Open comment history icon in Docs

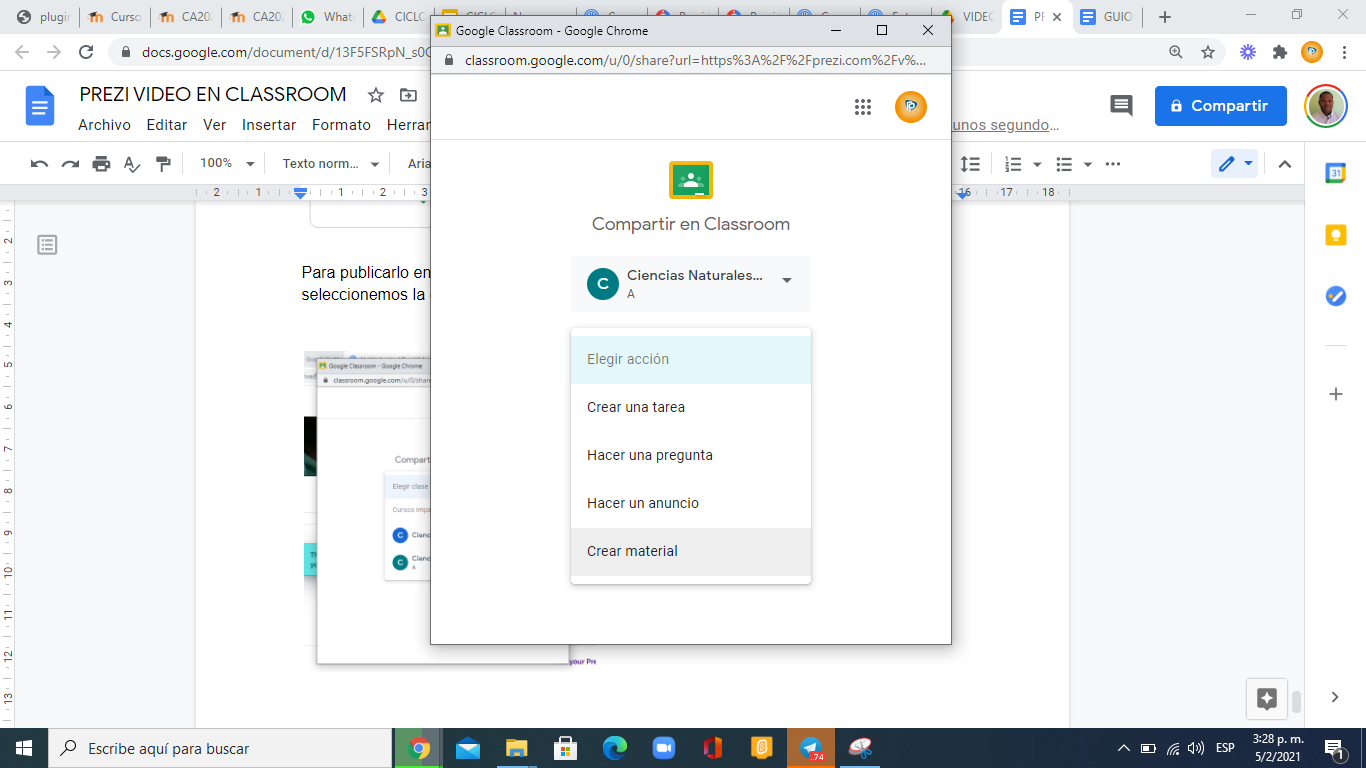point(1121,106)
